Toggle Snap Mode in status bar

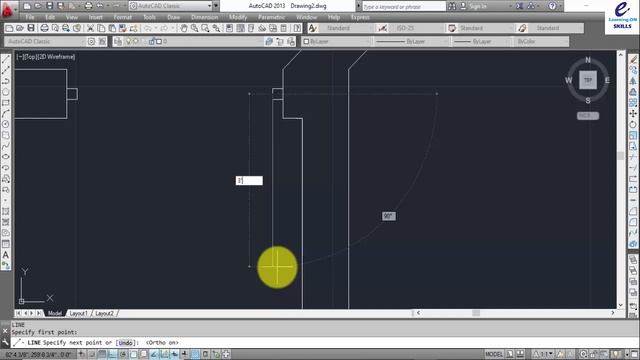pyautogui.click(x=92, y=354)
